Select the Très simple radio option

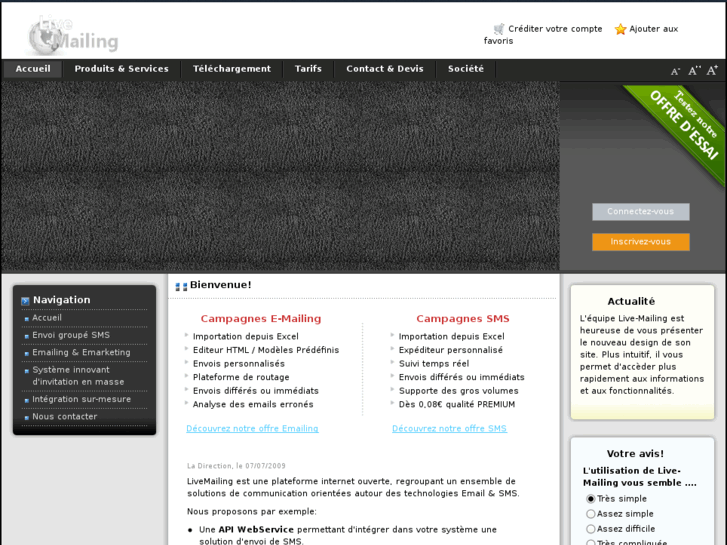point(590,499)
